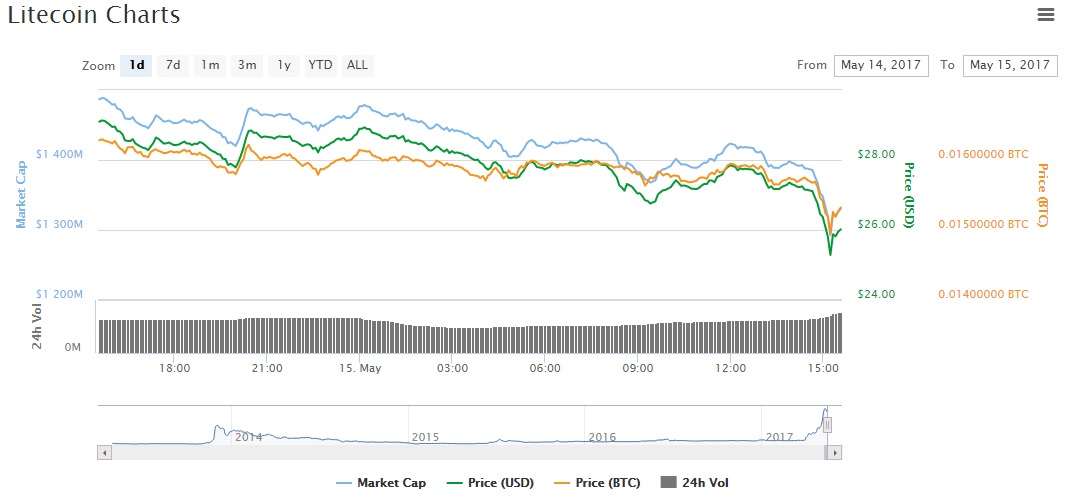Click the Market Cap axis title
1069x501 pixels.
[21, 194]
